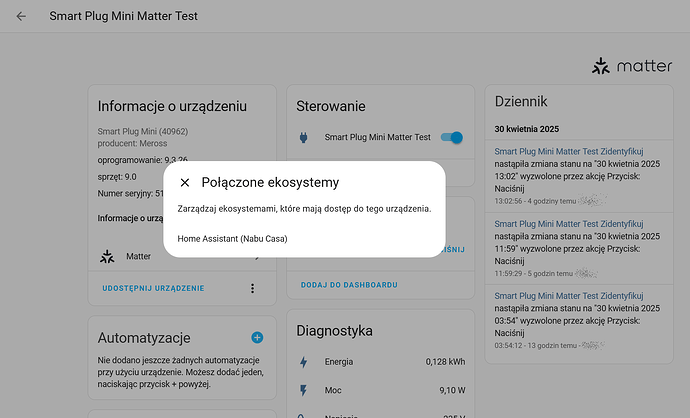
Task: Click the Automatyzacje heading
Action: point(144,338)
